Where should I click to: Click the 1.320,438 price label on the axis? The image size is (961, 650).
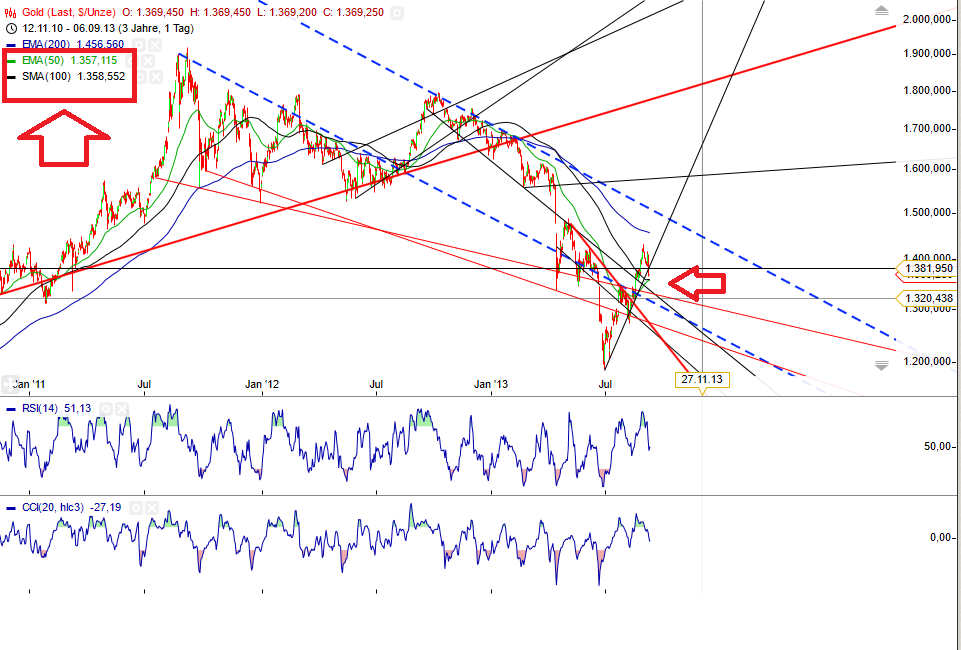pos(927,298)
